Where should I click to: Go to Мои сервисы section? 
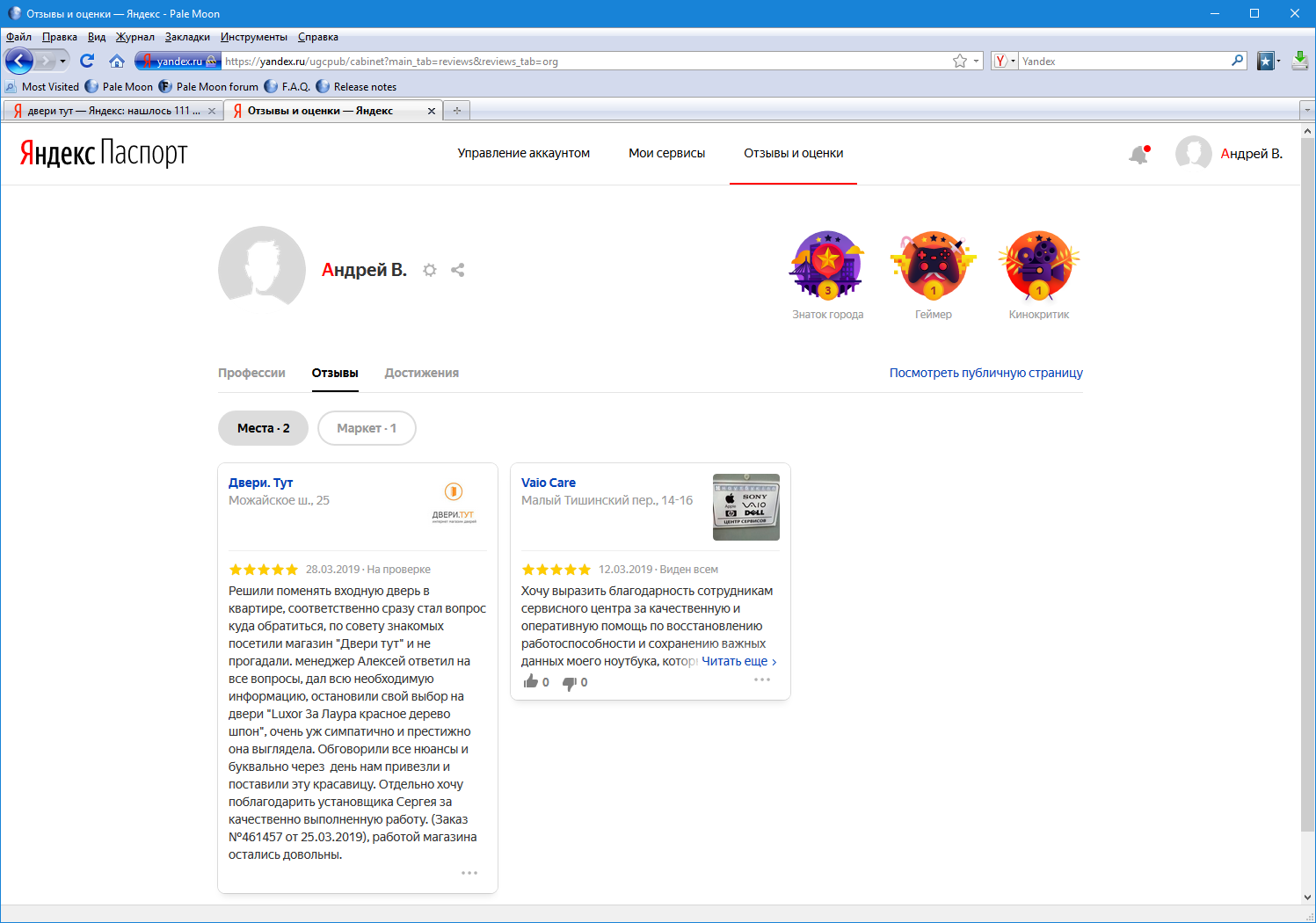point(667,153)
